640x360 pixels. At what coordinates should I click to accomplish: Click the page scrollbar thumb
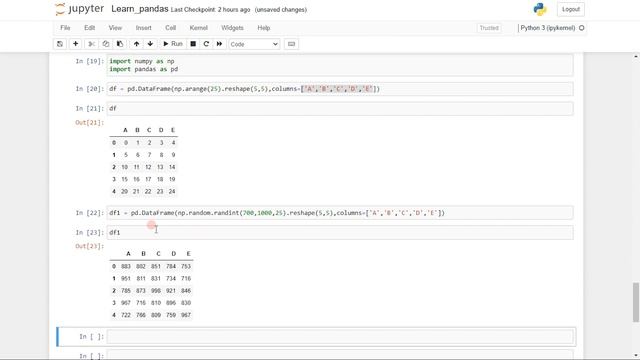coord(636,302)
